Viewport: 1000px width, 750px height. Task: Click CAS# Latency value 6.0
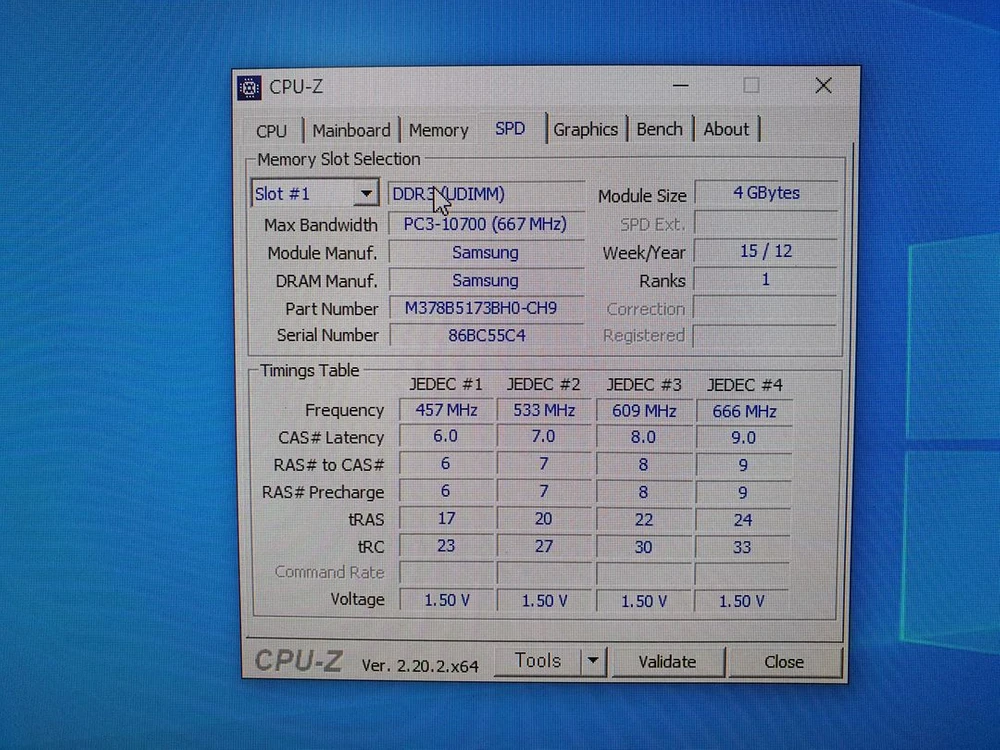coord(446,437)
